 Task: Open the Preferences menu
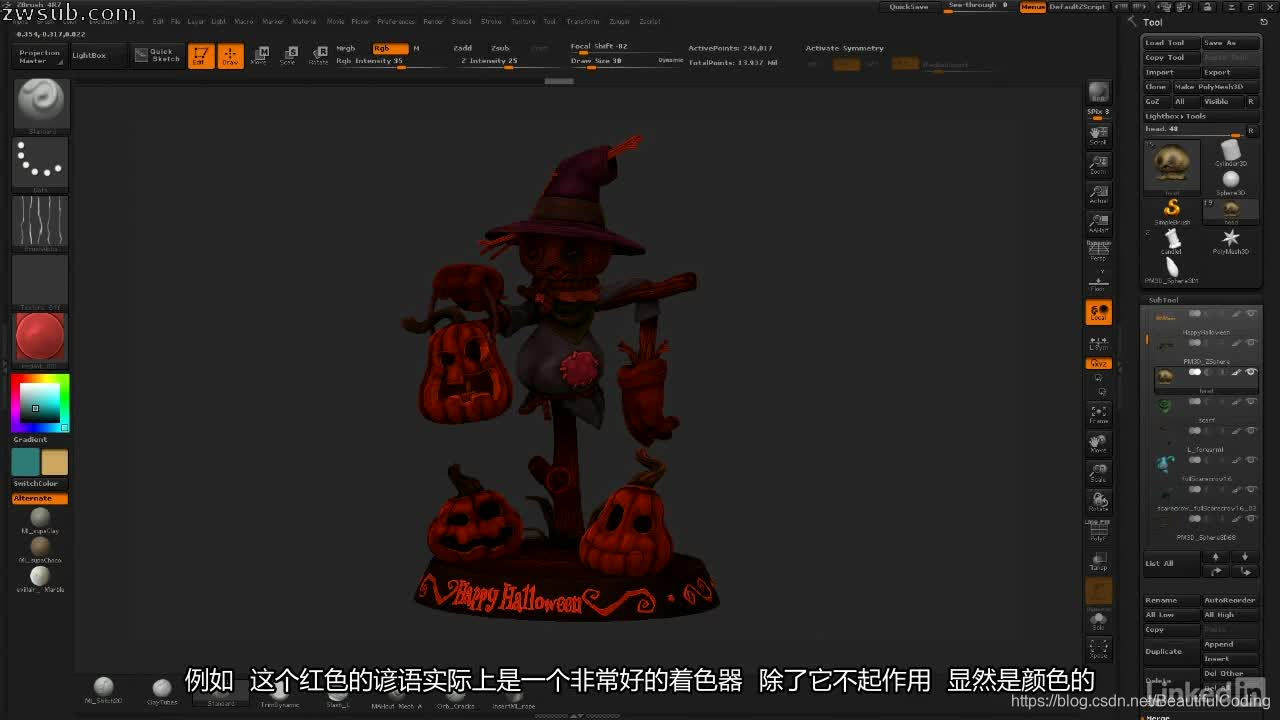[396, 21]
